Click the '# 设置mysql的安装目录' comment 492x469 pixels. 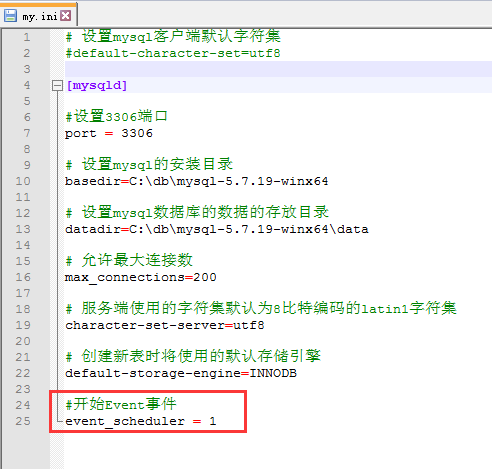149,164
